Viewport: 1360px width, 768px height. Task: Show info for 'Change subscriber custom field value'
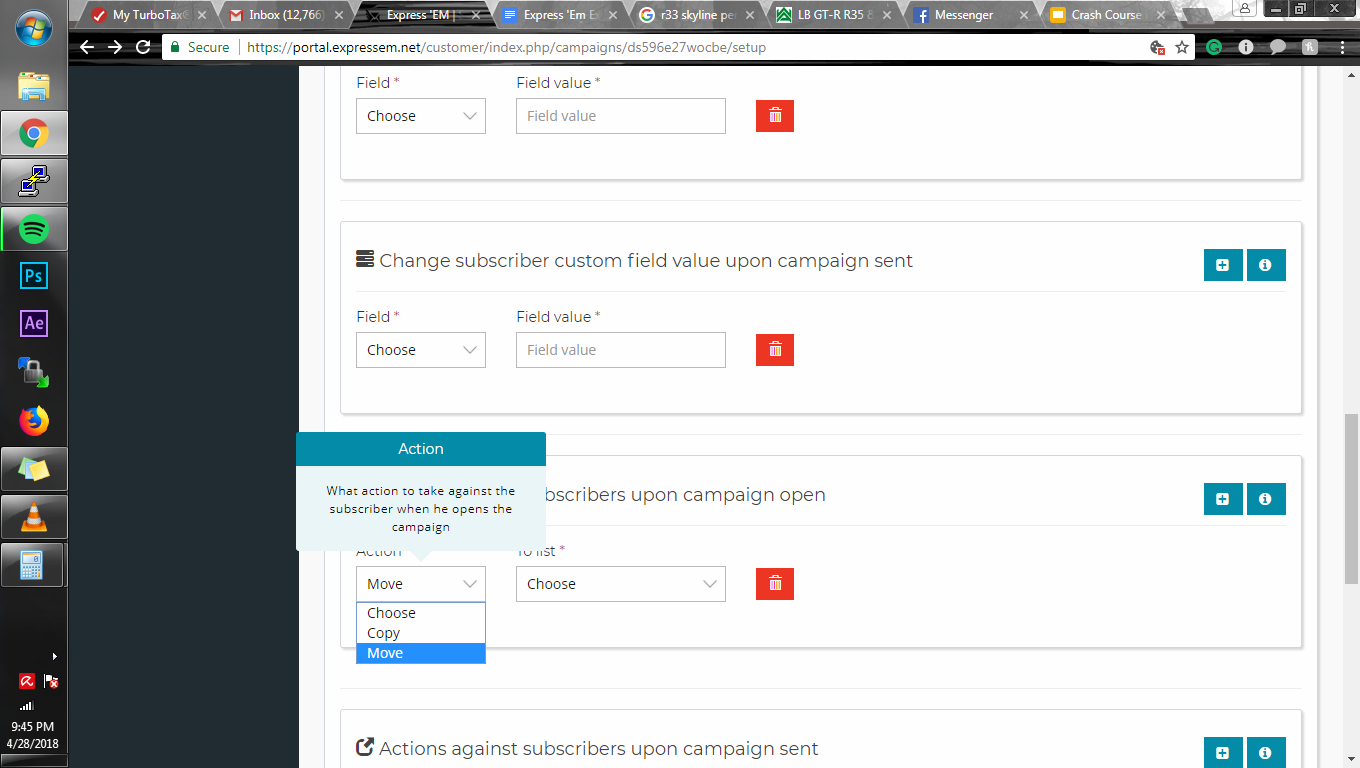click(1266, 265)
